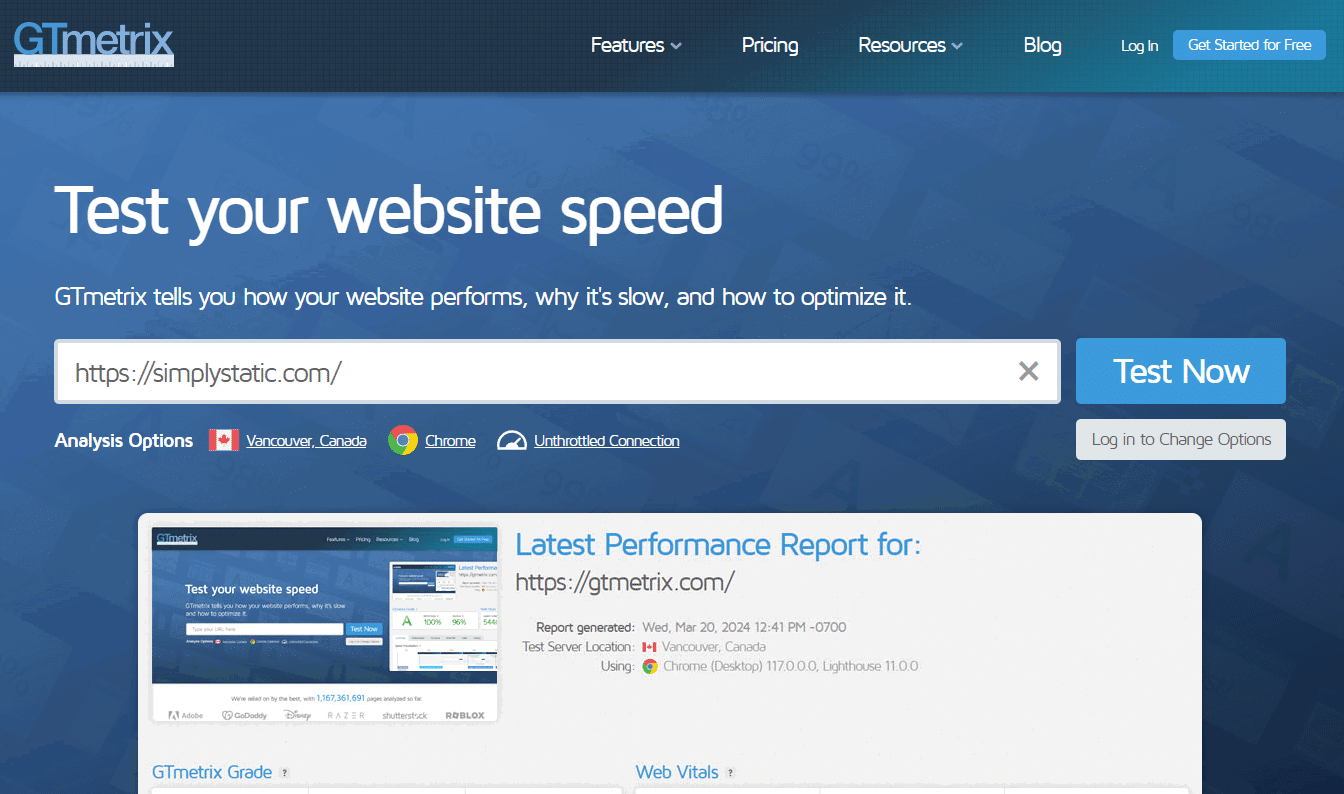1344x794 pixels.
Task: Click the report preview thumbnail
Action: coord(324,623)
